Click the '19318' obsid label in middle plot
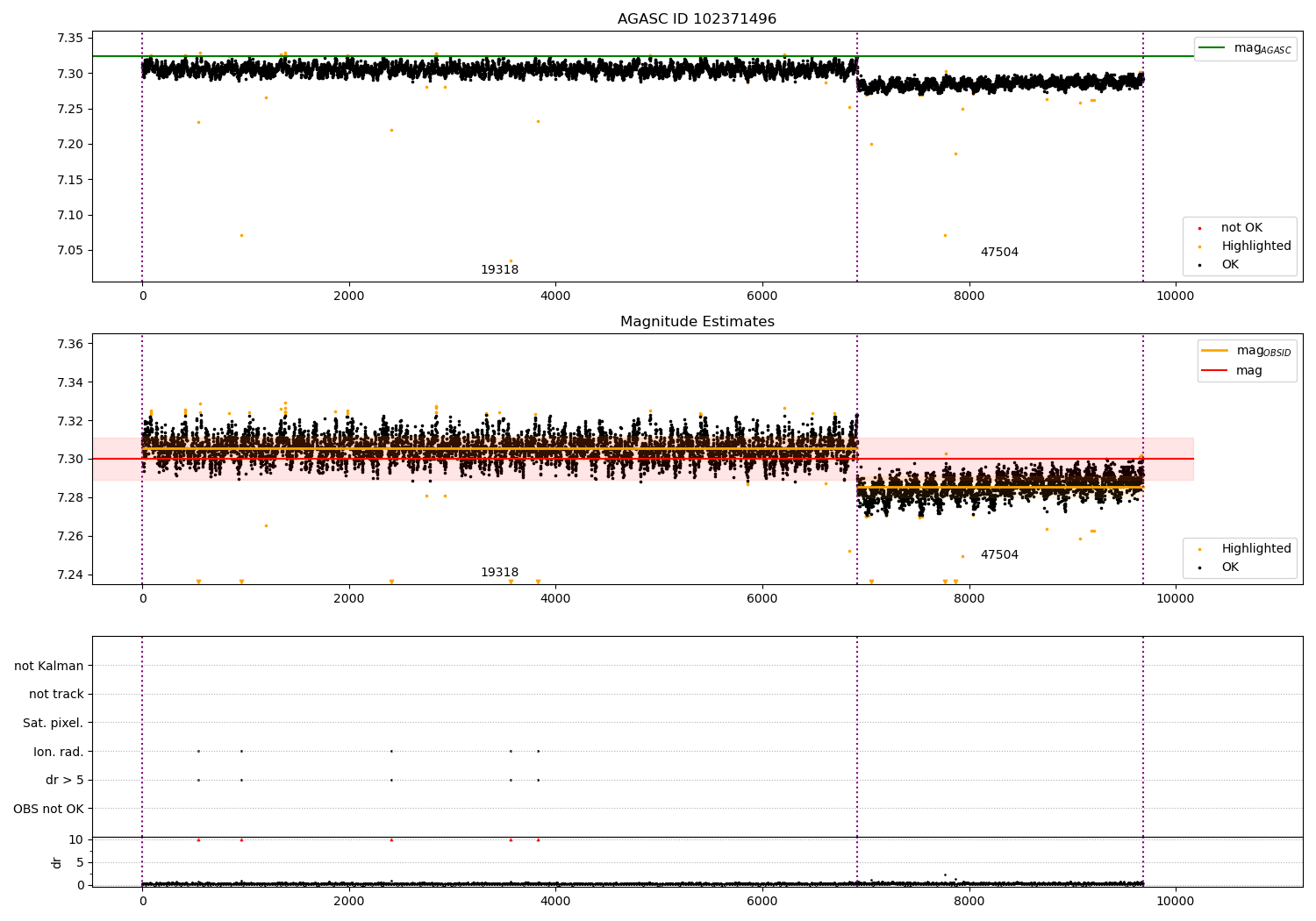Viewport: 1316px width, 921px height. tap(499, 573)
